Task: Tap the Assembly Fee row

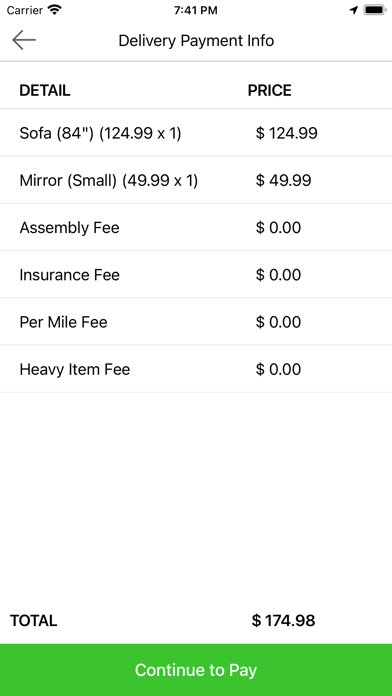Action: click(196, 227)
